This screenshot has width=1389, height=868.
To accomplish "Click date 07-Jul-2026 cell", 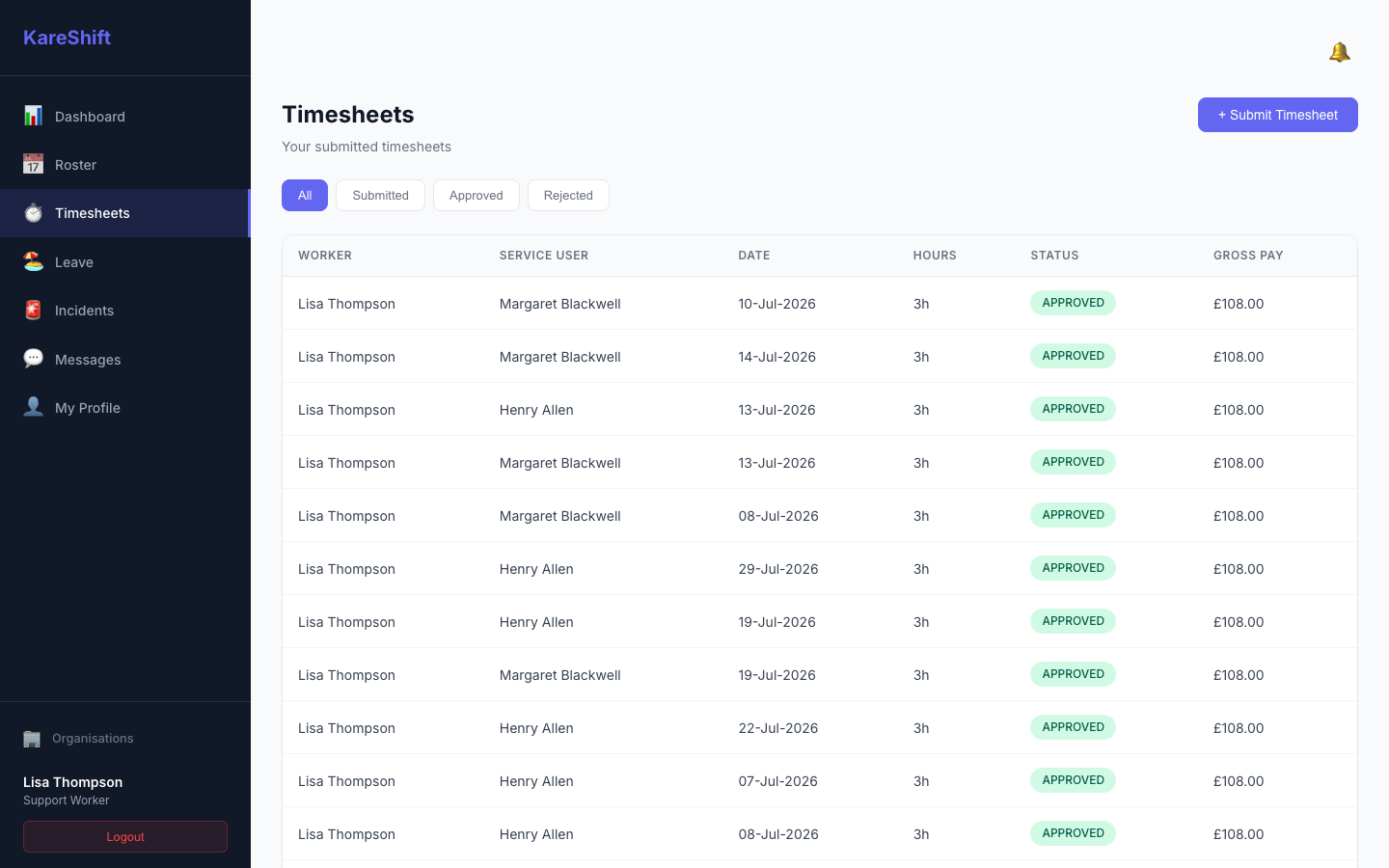I will click(x=778, y=781).
